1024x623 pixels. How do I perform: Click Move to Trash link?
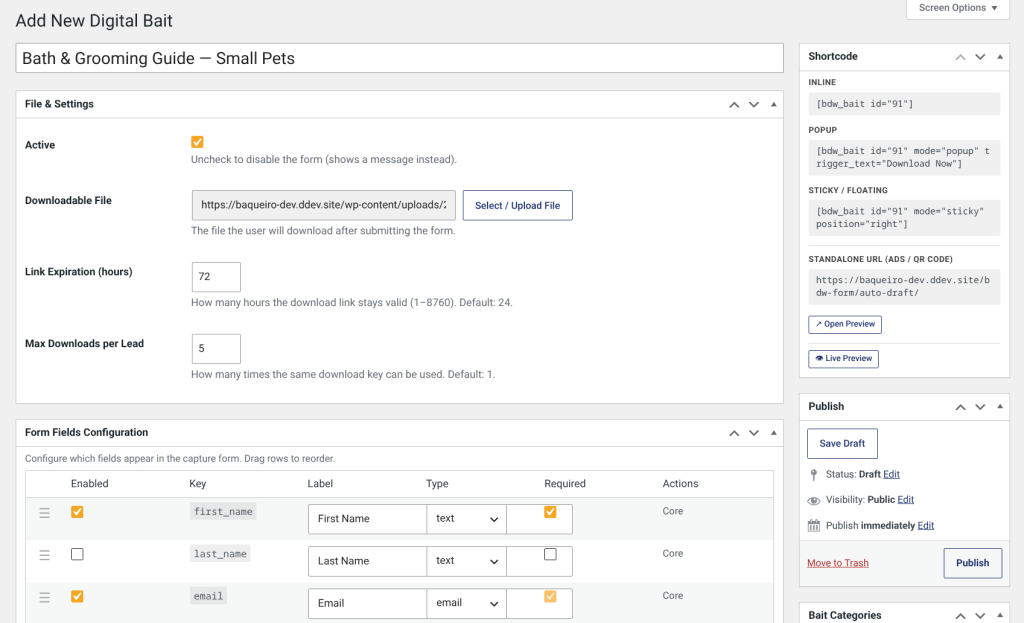838,564
